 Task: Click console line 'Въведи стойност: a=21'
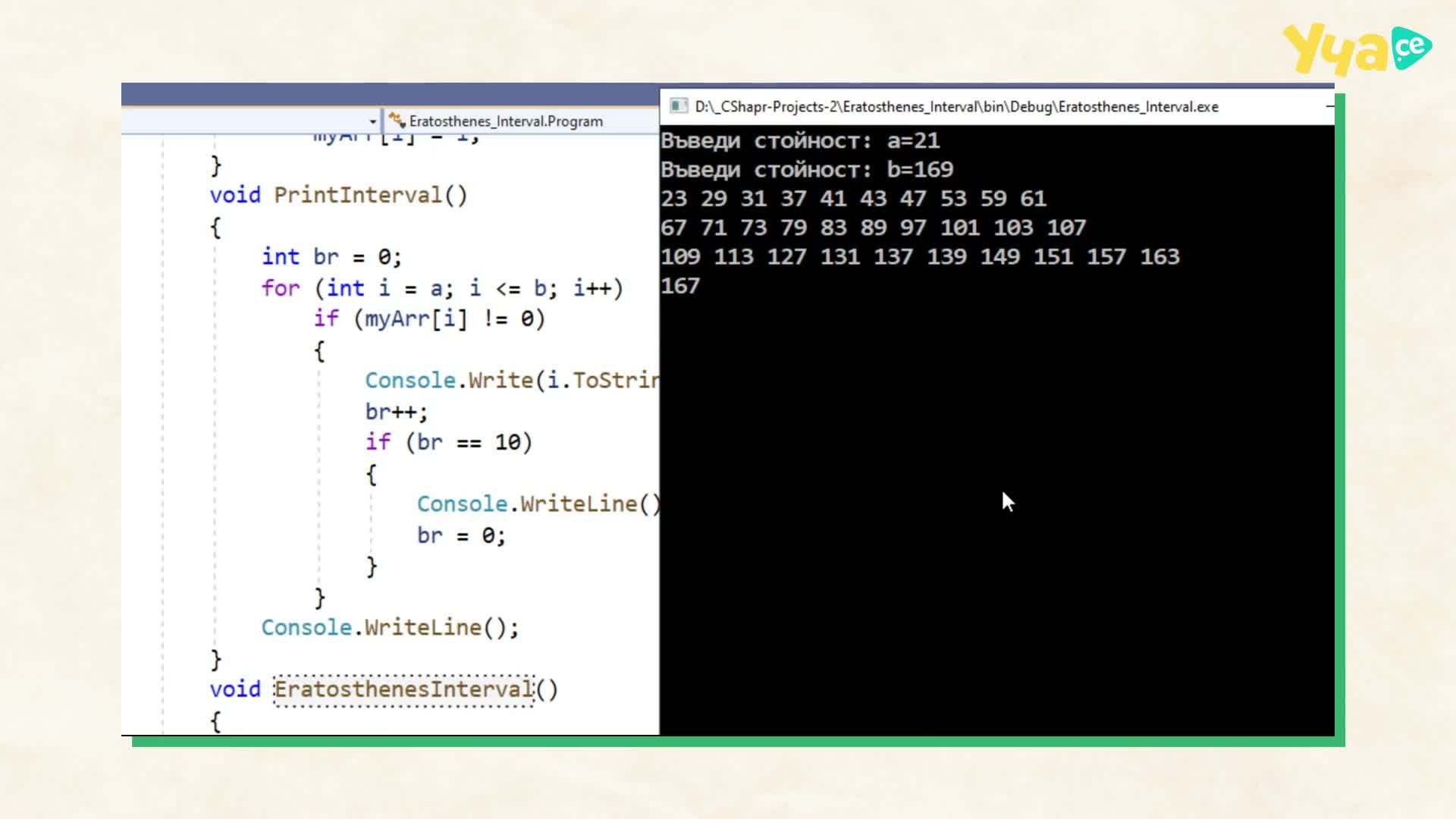tap(800, 141)
